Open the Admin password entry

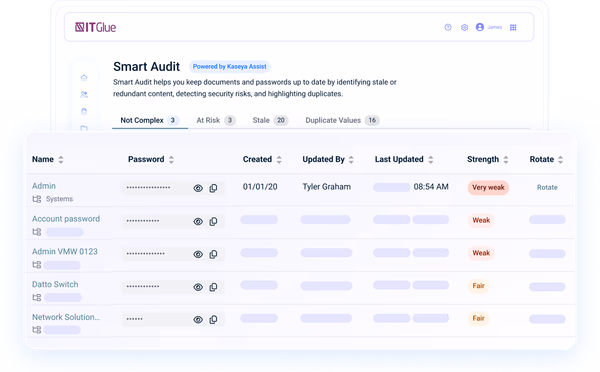click(44, 186)
